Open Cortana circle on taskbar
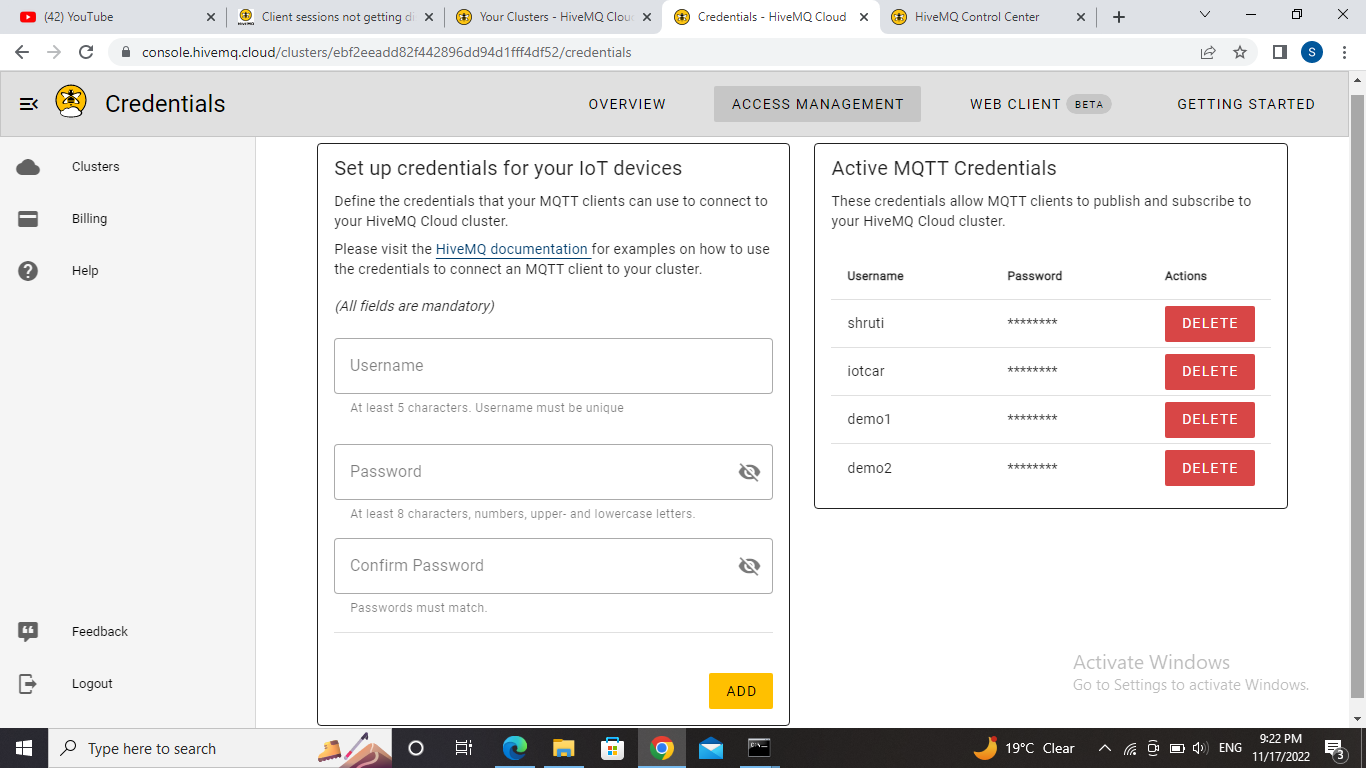The height and width of the screenshot is (768, 1366). (416, 748)
